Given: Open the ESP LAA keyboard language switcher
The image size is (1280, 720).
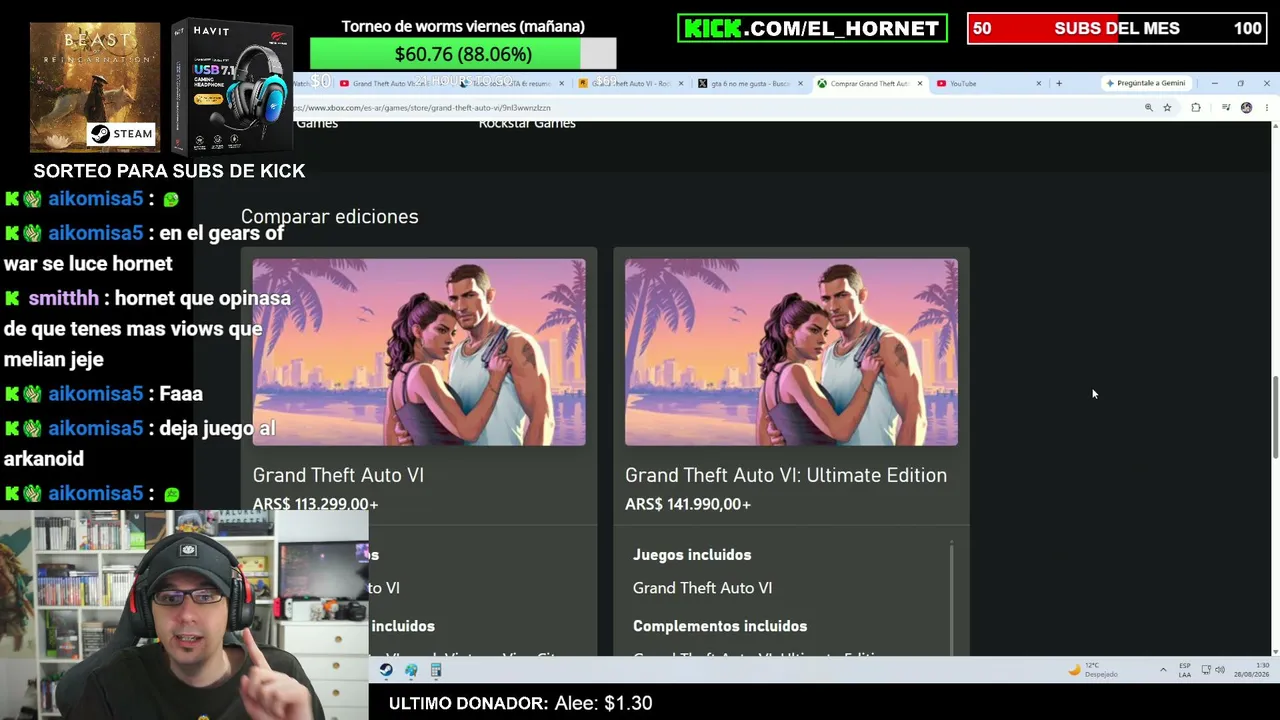Looking at the screenshot, I should coord(1185,670).
